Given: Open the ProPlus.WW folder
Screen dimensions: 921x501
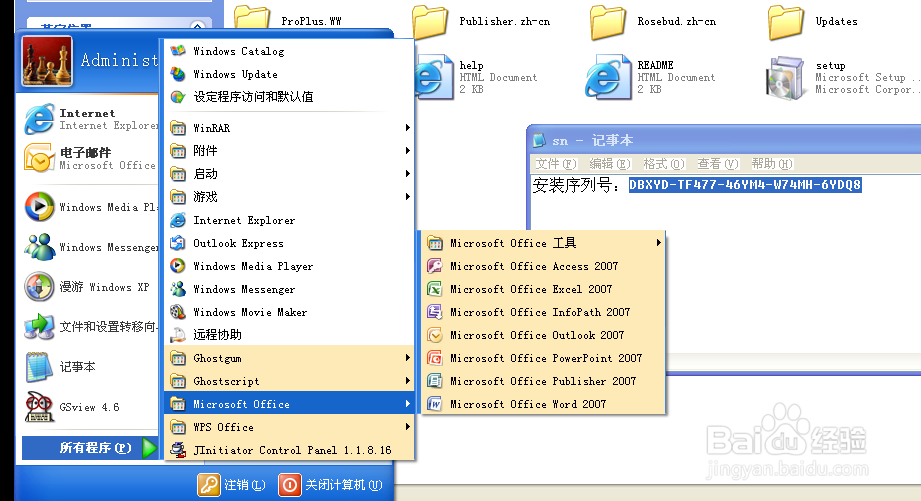Looking at the screenshot, I should pyautogui.click(x=288, y=21).
